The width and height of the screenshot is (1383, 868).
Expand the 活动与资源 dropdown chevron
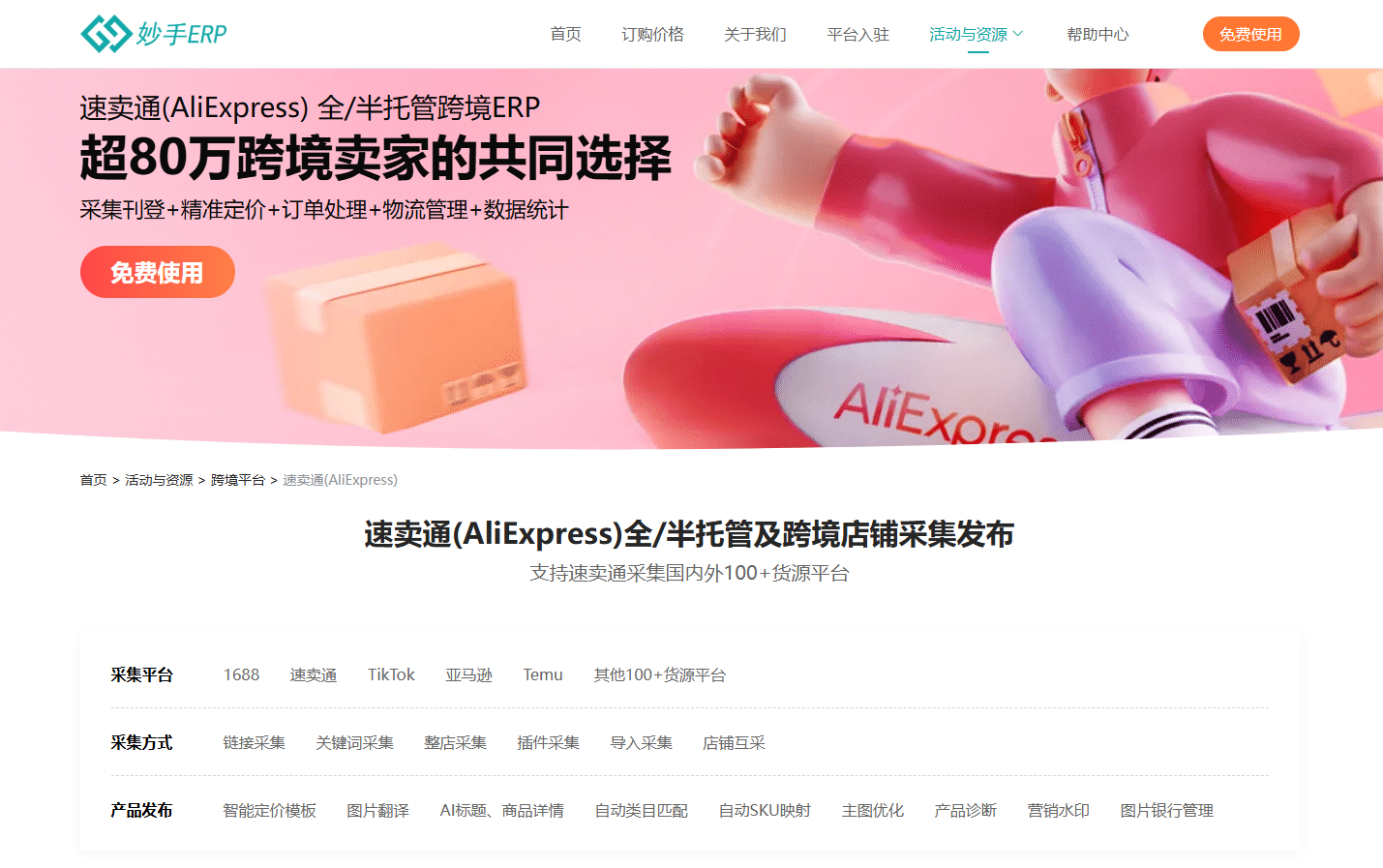pyautogui.click(x=1018, y=34)
